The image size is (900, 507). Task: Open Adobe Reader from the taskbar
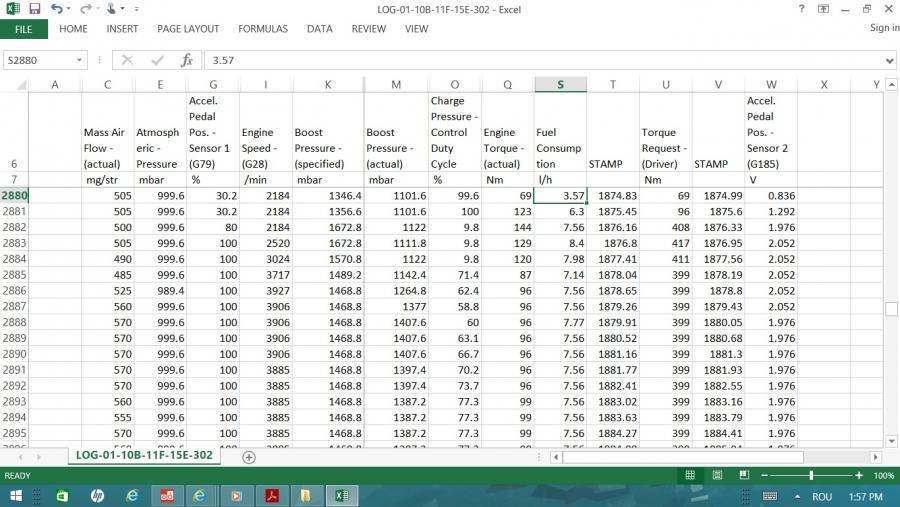point(270,496)
